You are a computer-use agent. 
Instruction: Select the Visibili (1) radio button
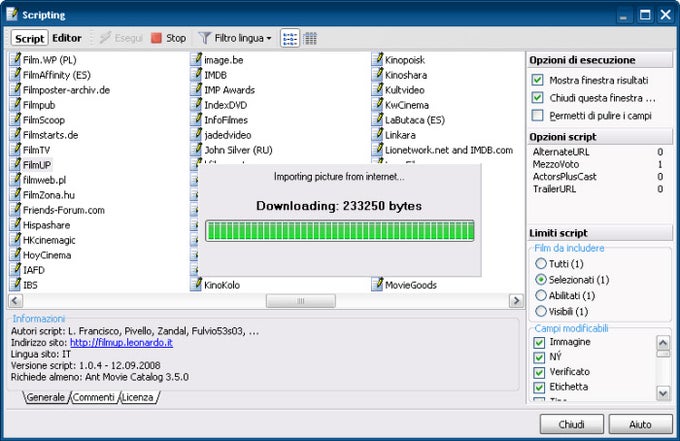pyautogui.click(x=541, y=311)
